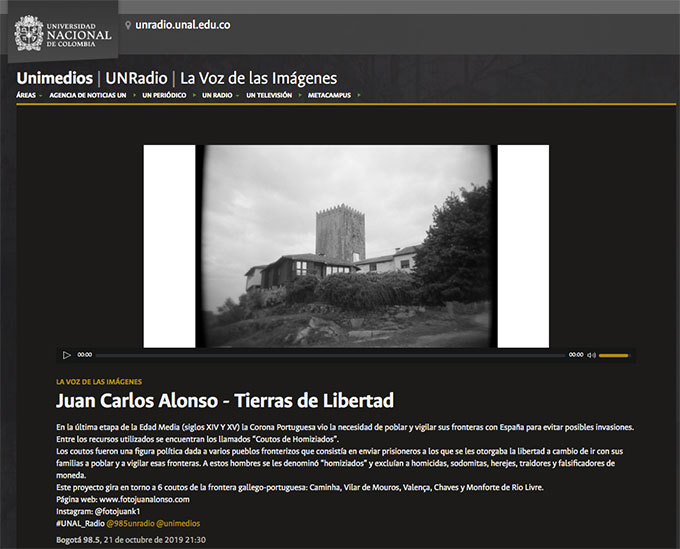Click the total duration 00:00 near volume
680x549 pixels.
point(576,355)
